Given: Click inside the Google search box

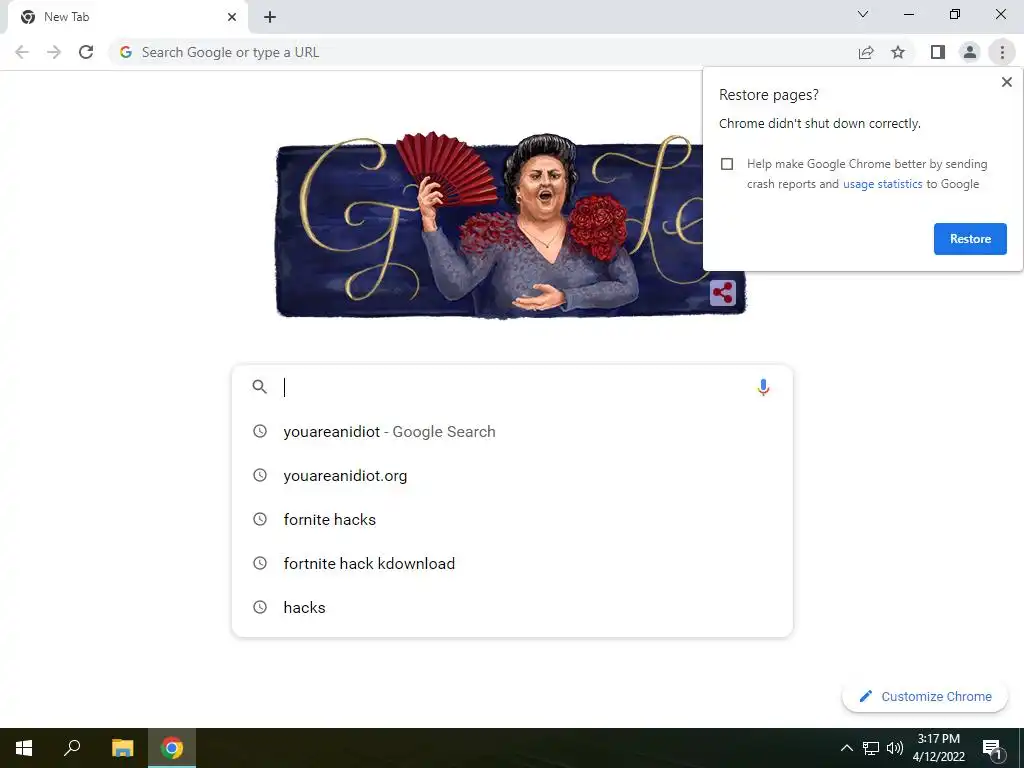Looking at the screenshot, I should tap(512, 387).
